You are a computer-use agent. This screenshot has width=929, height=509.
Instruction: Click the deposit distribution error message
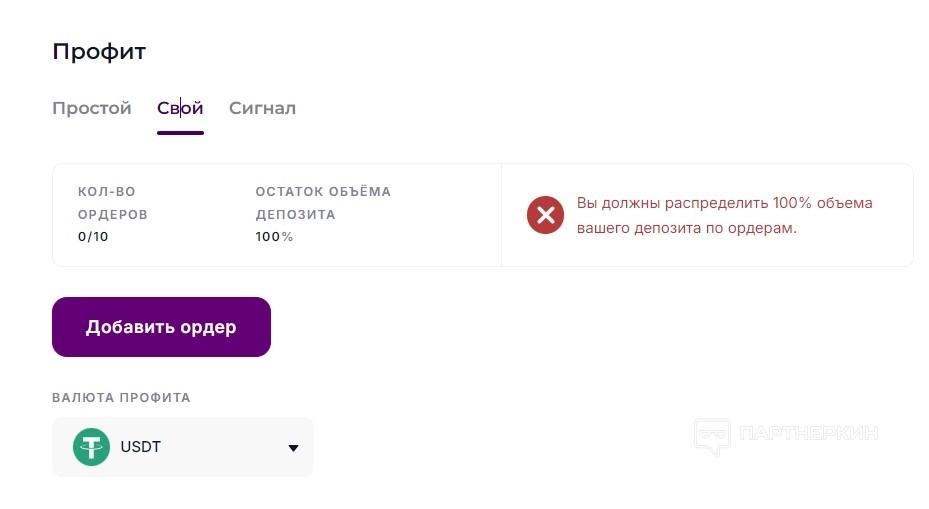(724, 215)
